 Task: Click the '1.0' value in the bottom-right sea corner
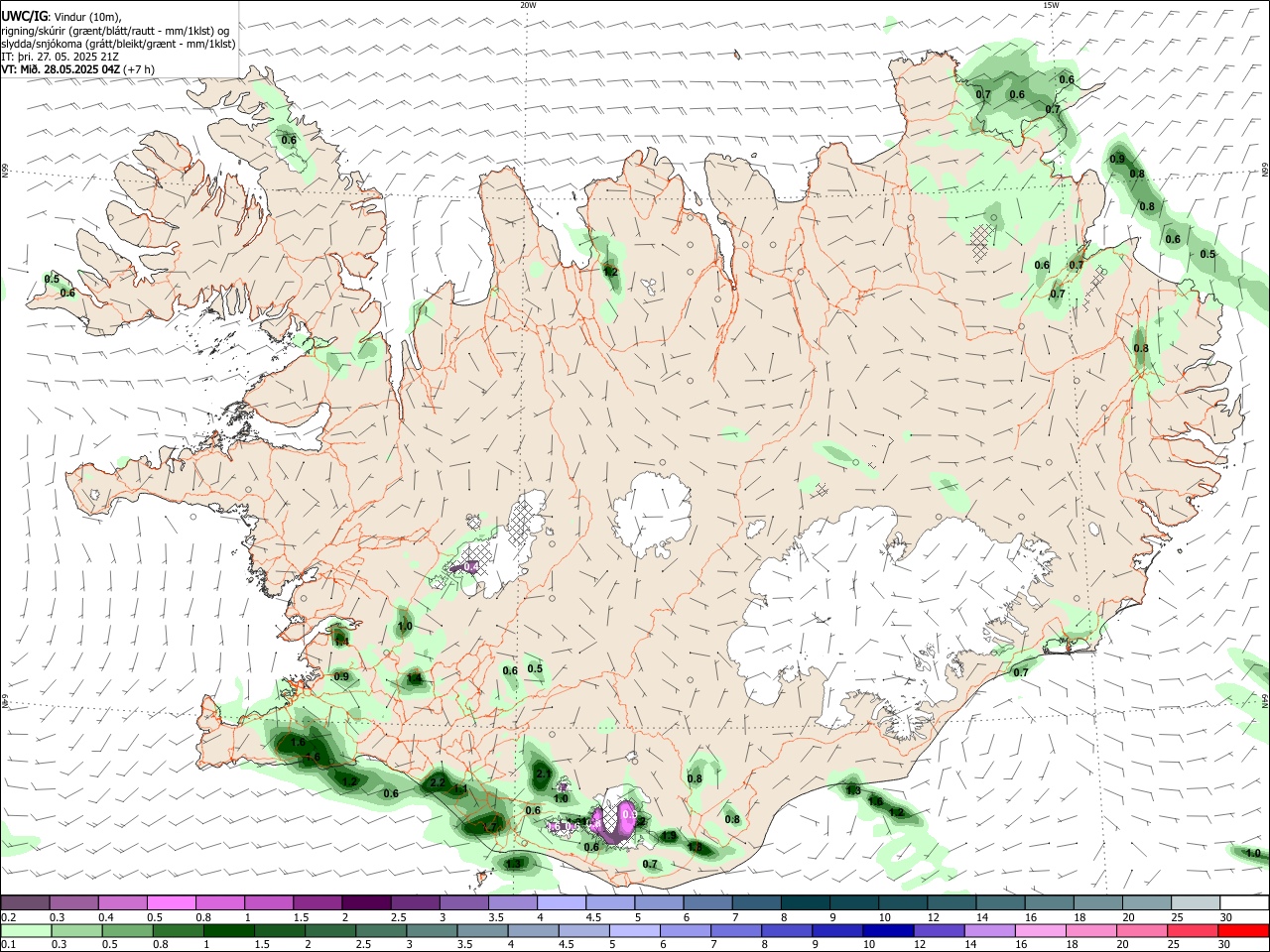pos(1253,854)
